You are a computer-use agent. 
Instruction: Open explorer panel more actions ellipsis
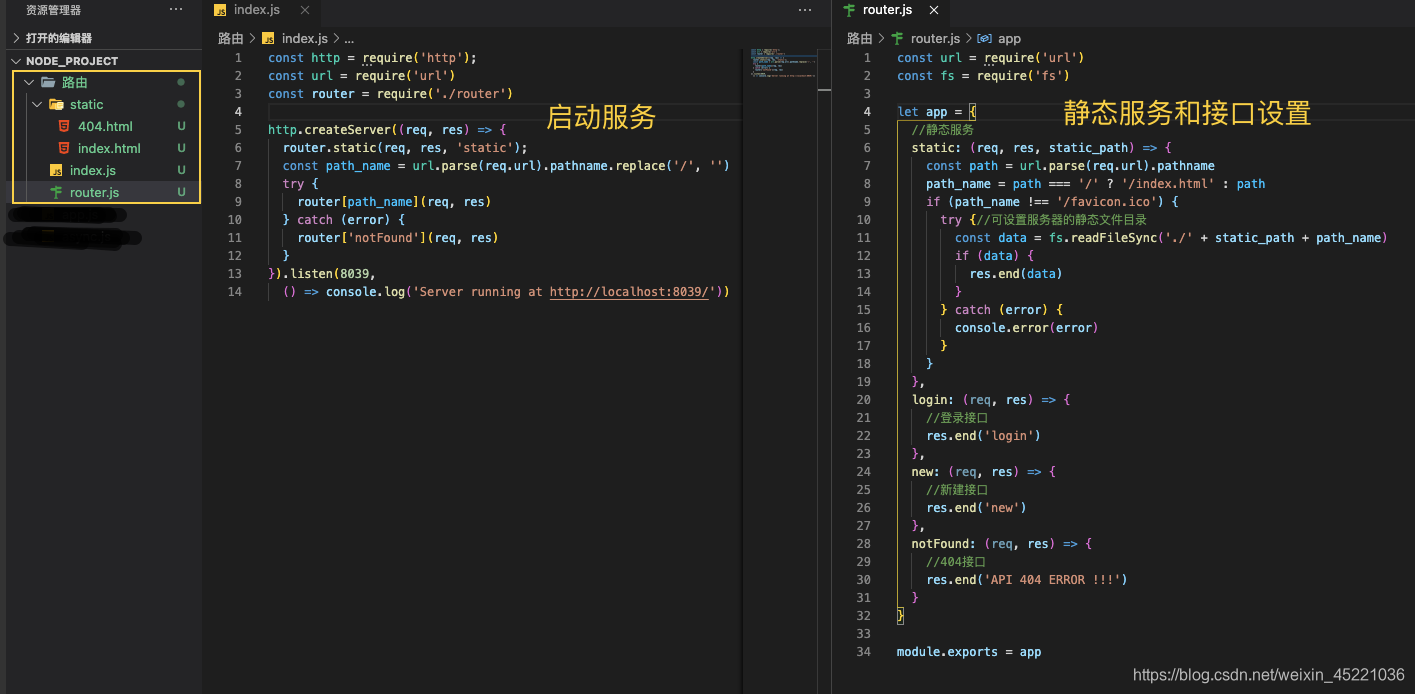tap(176, 9)
